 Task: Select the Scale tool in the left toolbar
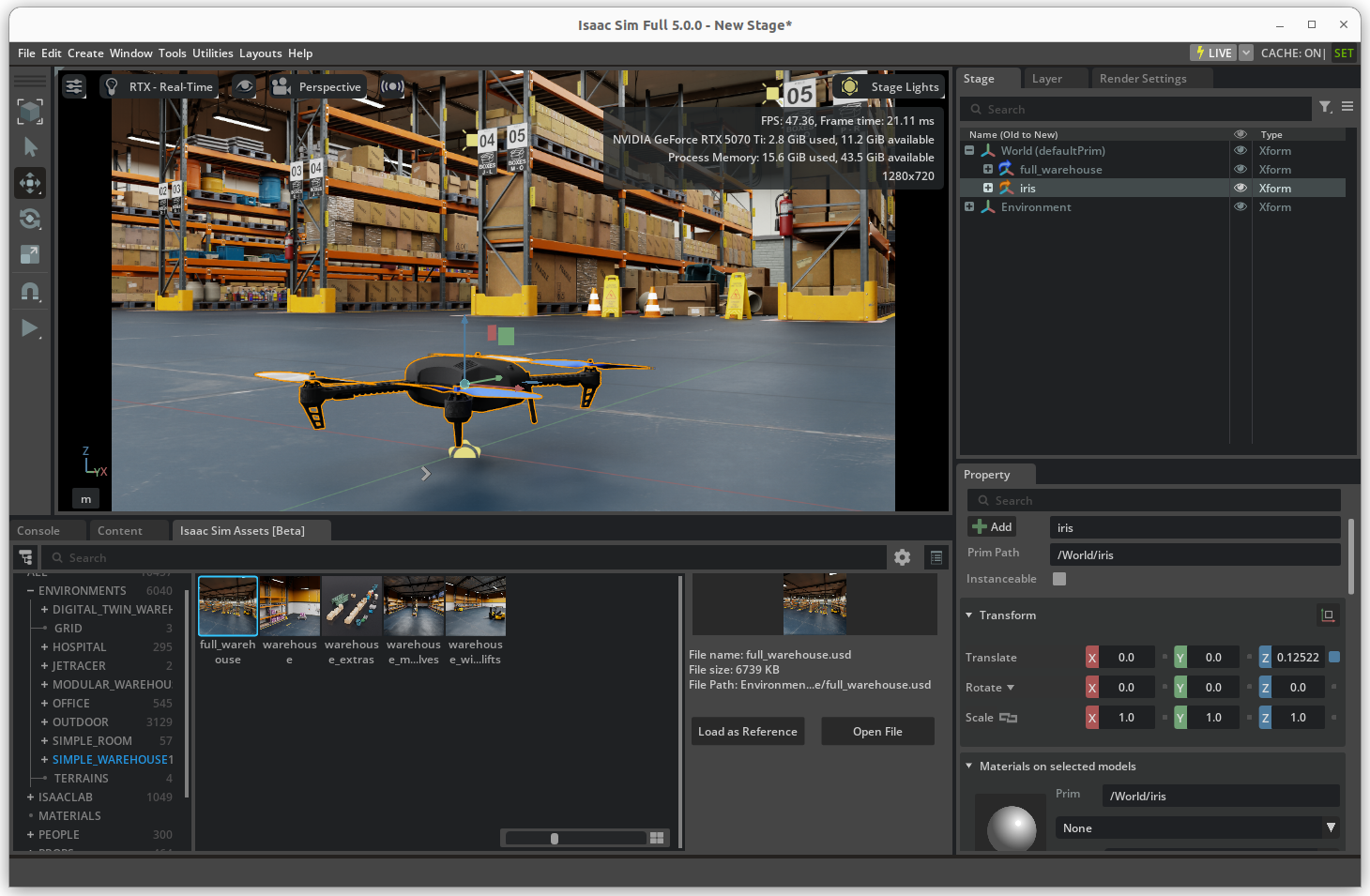(x=30, y=254)
